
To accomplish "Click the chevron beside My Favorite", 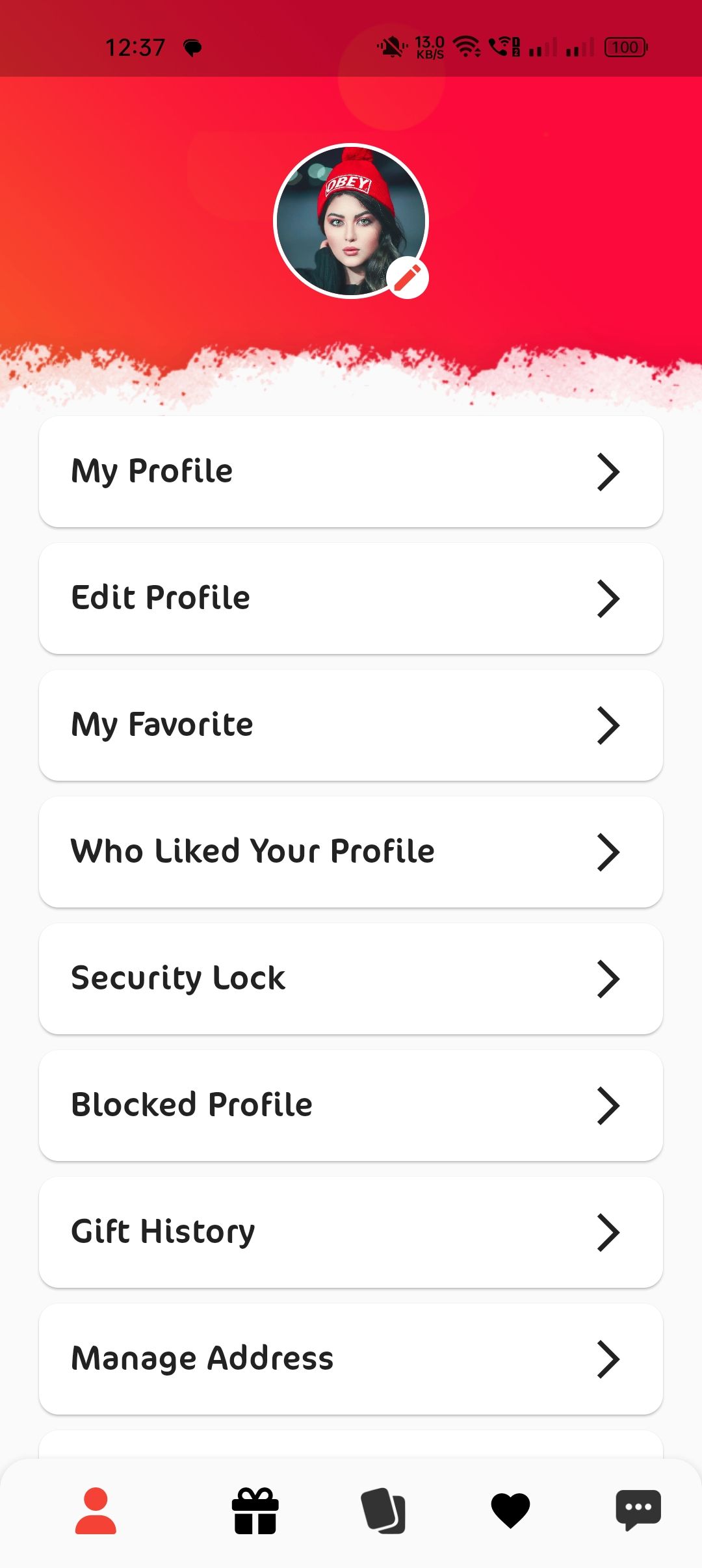I will pyautogui.click(x=608, y=725).
